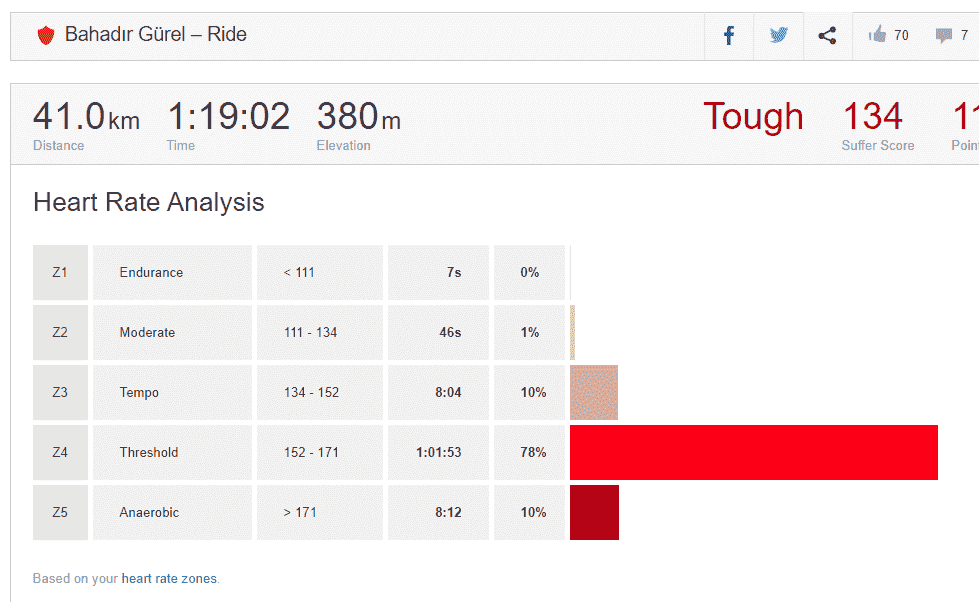The height and width of the screenshot is (602, 979).
Task: Open comments via the speech bubble icon
Action: pos(943,36)
